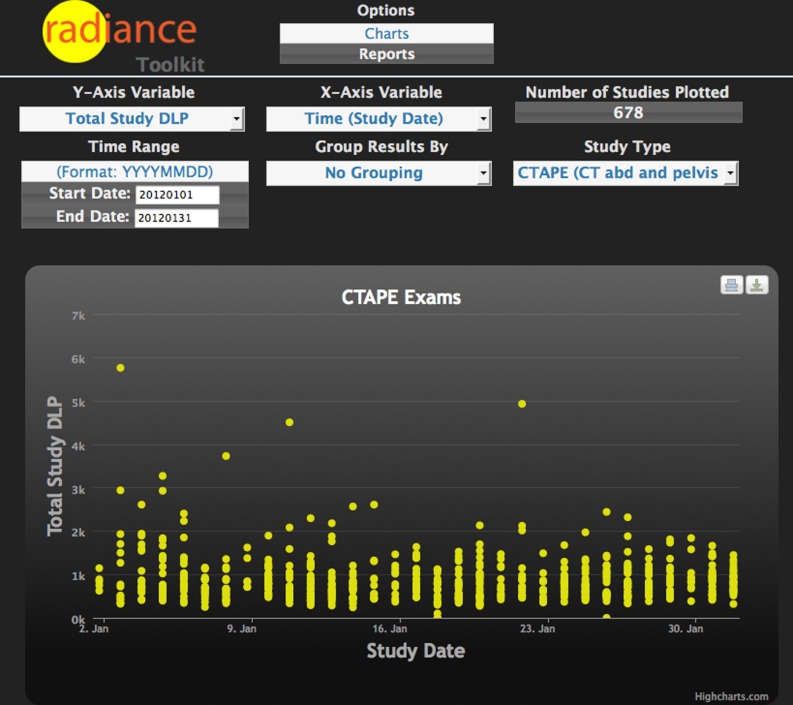Open the Reports option
The width and height of the screenshot is (793, 705).
click(x=386, y=54)
